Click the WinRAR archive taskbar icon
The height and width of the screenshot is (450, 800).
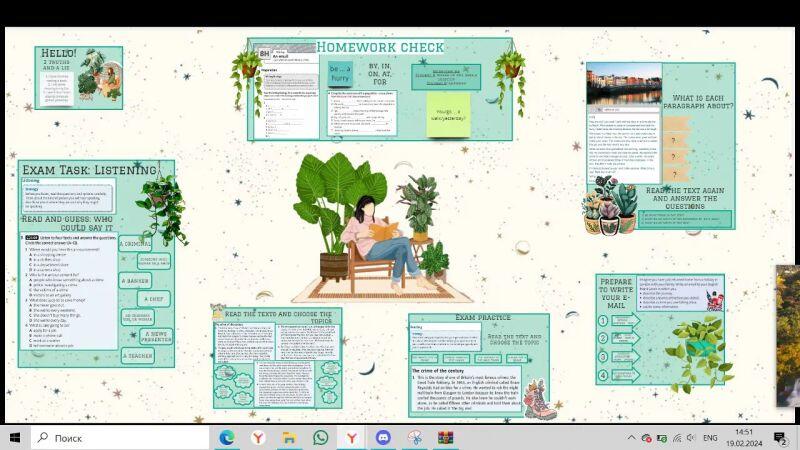(x=445, y=438)
